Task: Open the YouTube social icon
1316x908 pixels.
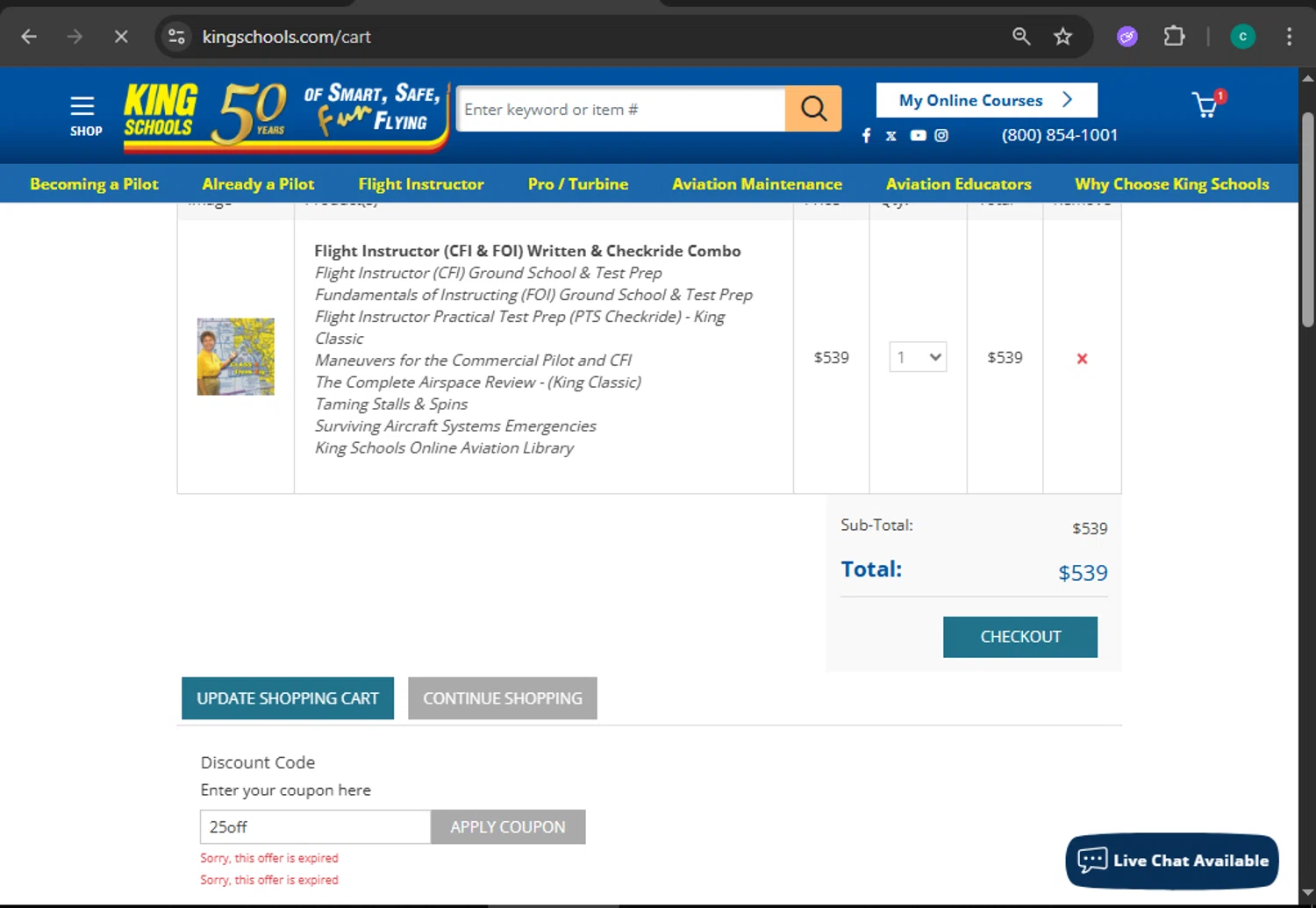Action: click(x=918, y=135)
